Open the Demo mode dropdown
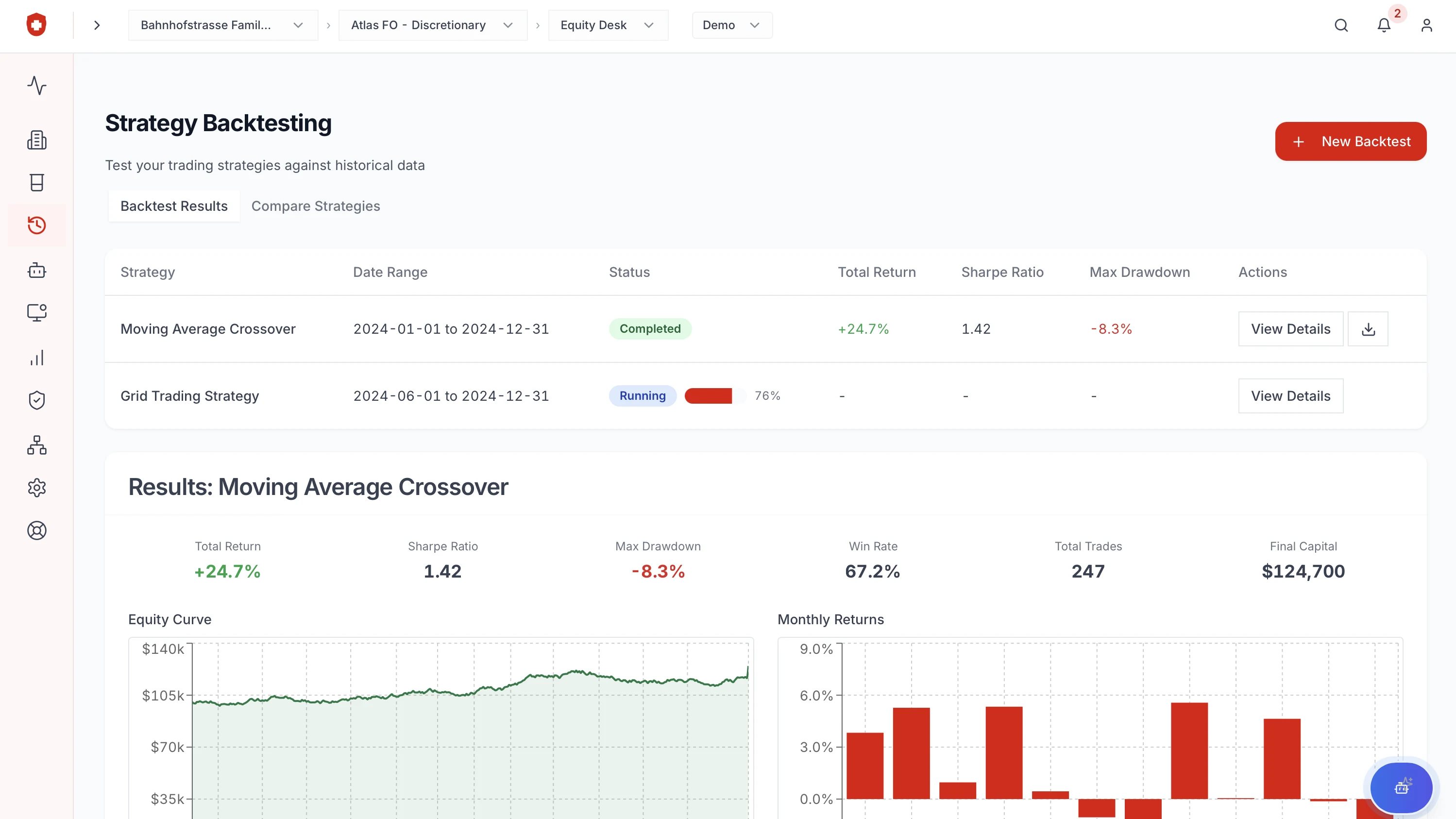This screenshot has height=819, width=1456. coord(731,25)
